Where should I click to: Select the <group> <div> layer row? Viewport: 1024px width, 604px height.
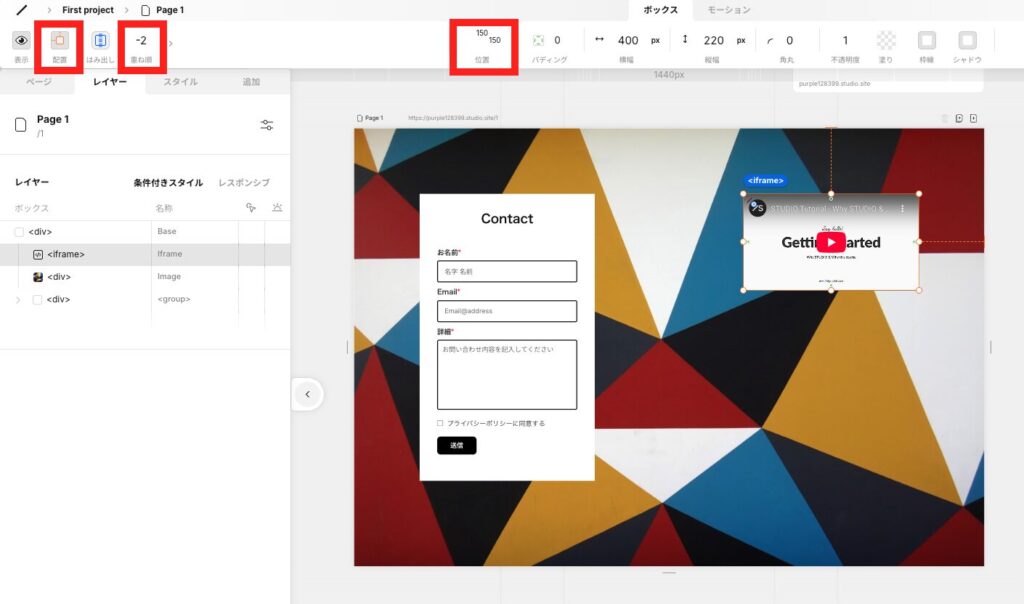pos(145,299)
